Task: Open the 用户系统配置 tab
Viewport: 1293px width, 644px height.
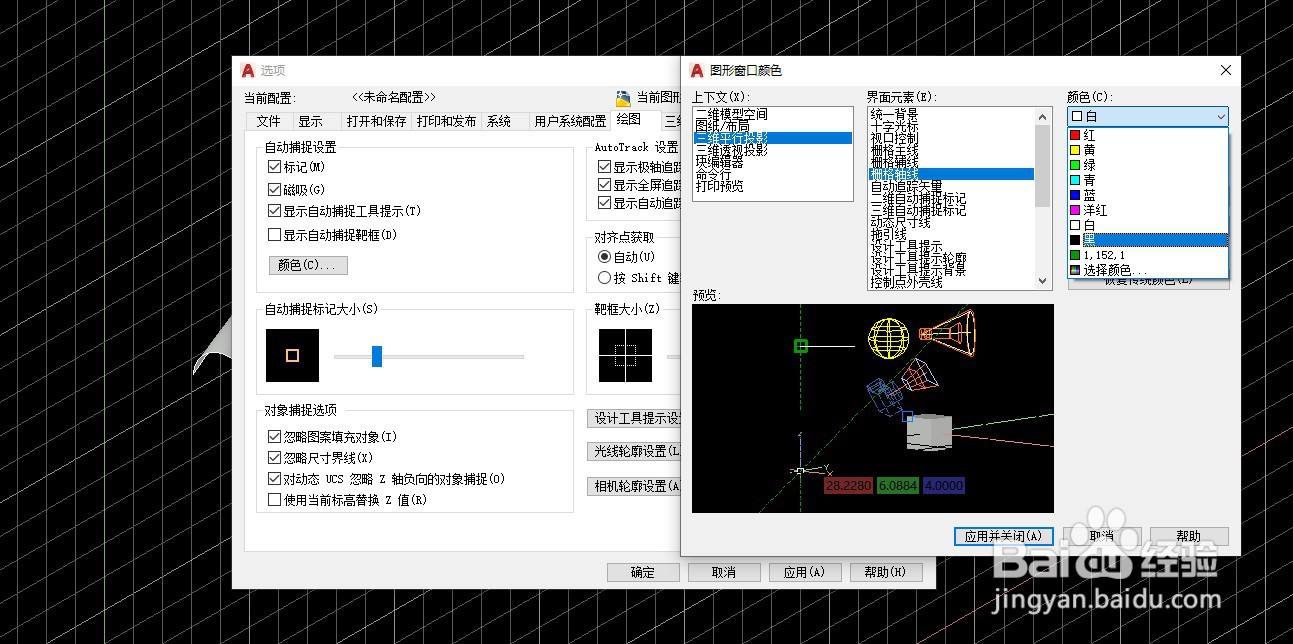Action: tap(570, 121)
